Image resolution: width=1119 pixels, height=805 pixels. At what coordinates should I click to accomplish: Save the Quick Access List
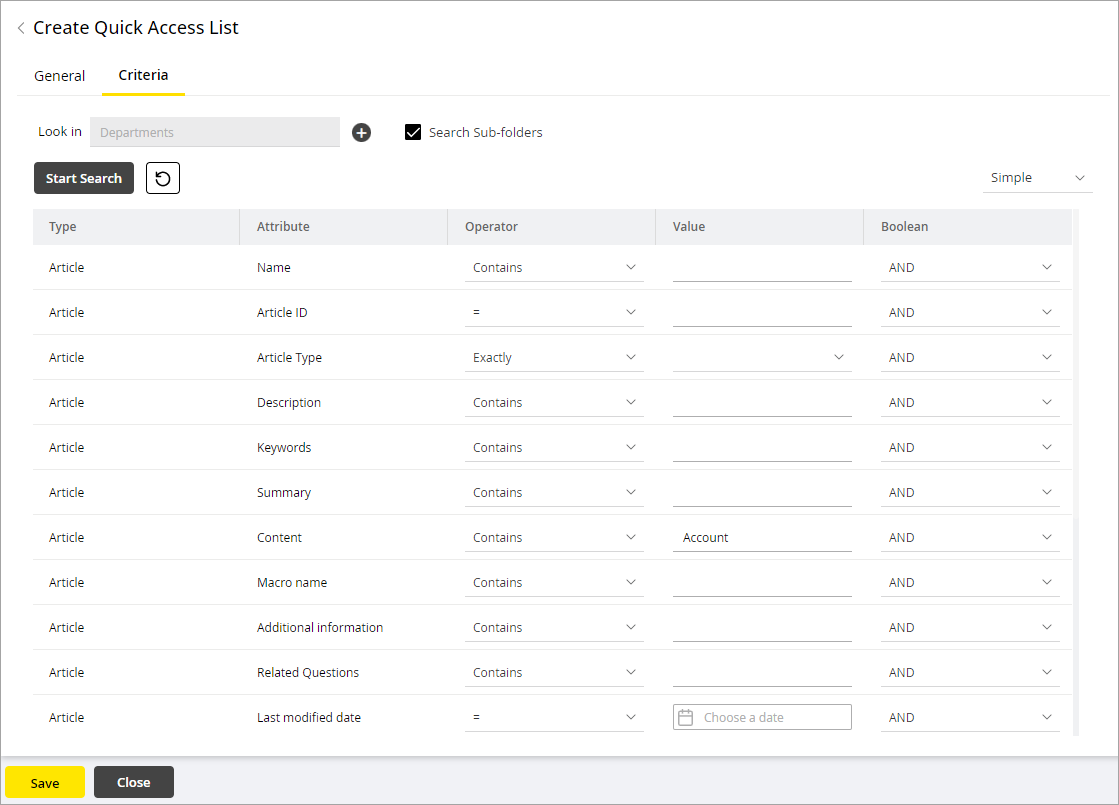pos(45,782)
